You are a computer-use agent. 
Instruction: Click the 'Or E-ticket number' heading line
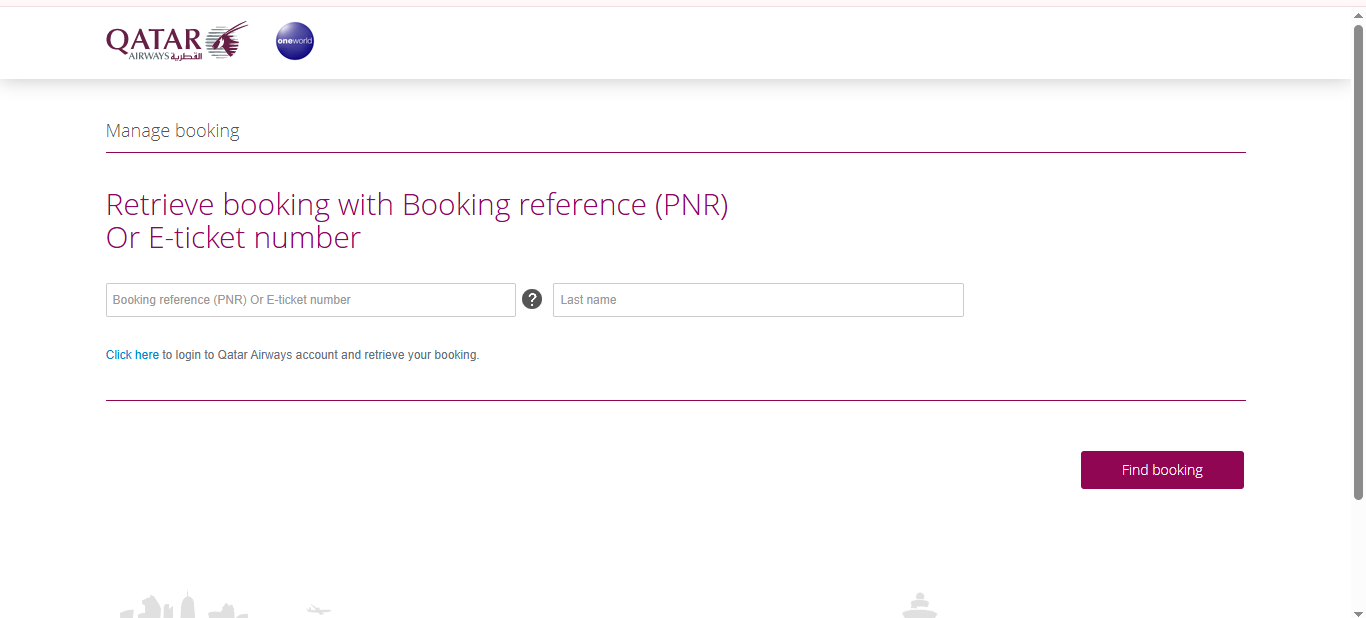tap(233, 238)
